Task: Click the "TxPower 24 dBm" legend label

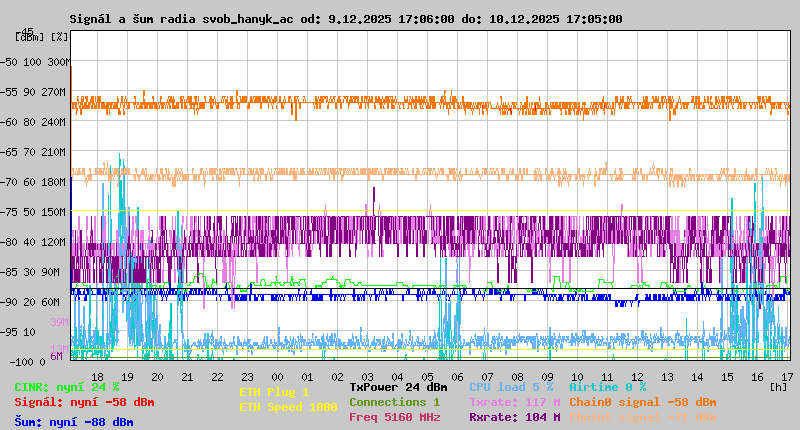Action: (x=398, y=387)
